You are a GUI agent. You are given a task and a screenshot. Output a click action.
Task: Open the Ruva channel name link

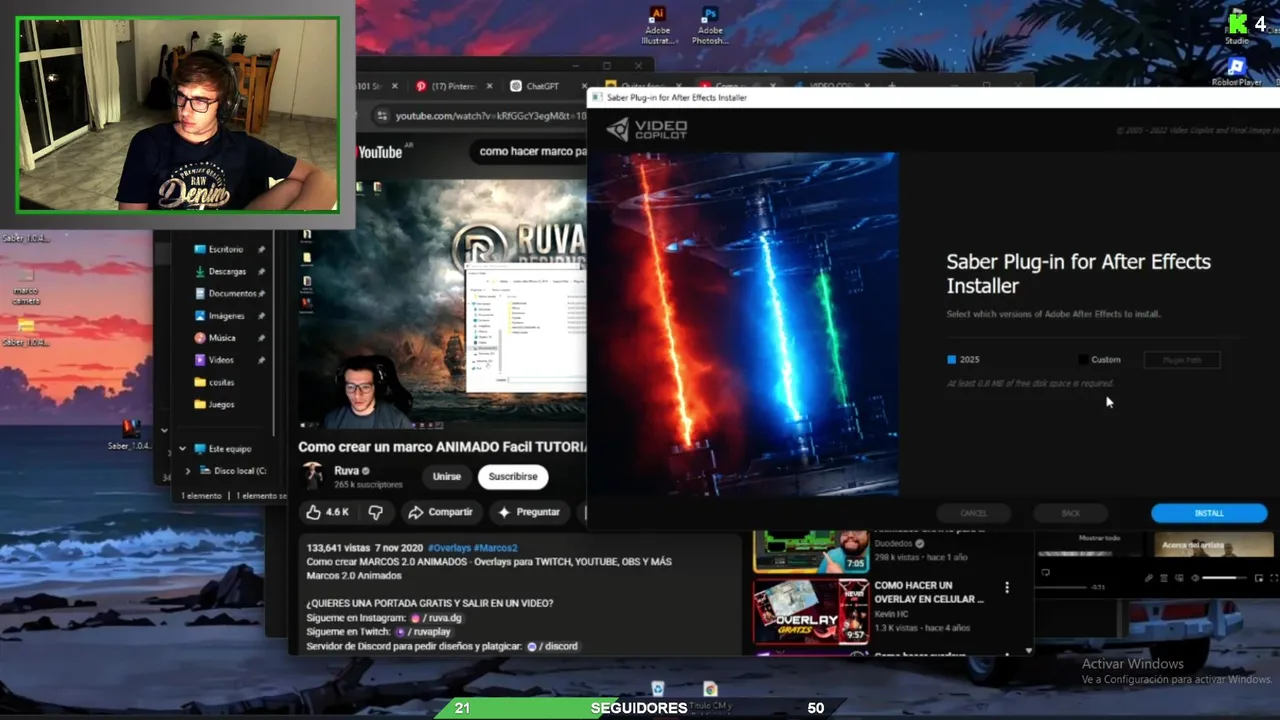point(346,470)
